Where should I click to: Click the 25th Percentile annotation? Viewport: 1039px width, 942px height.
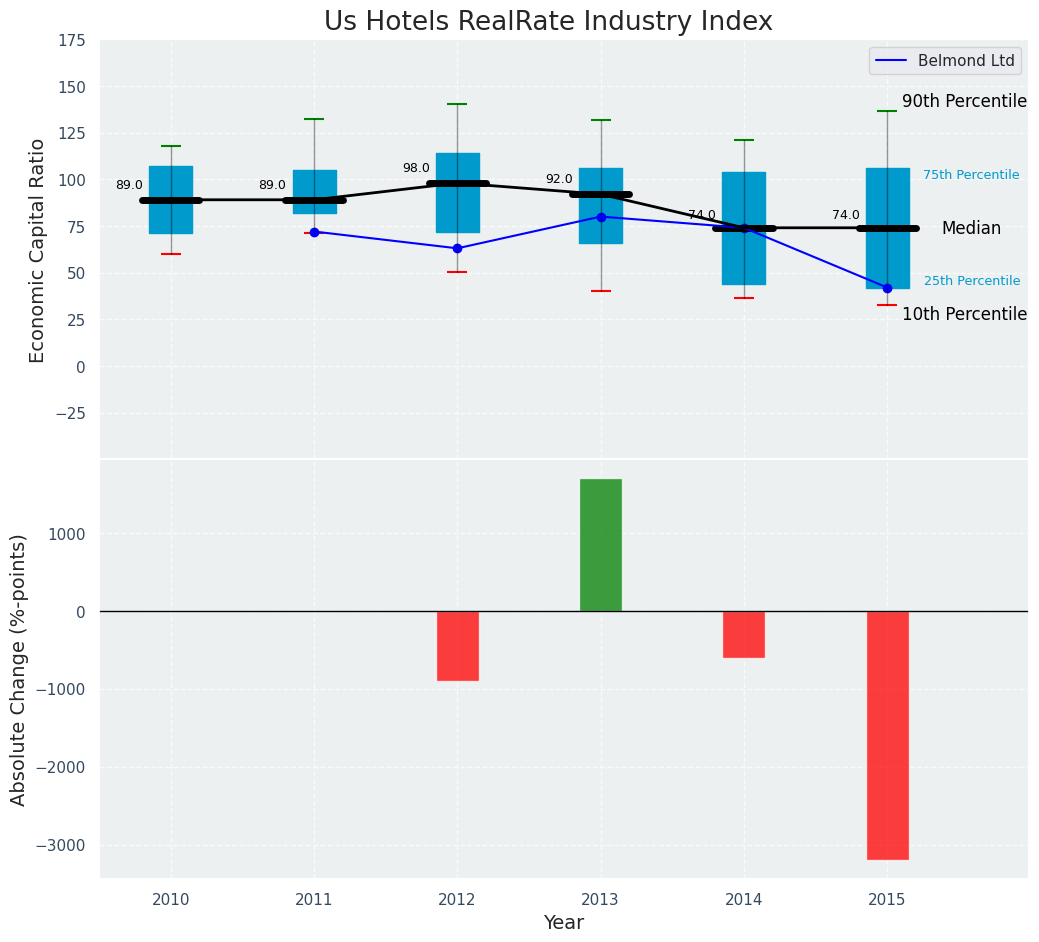pyautogui.click(x=972, y=281)
